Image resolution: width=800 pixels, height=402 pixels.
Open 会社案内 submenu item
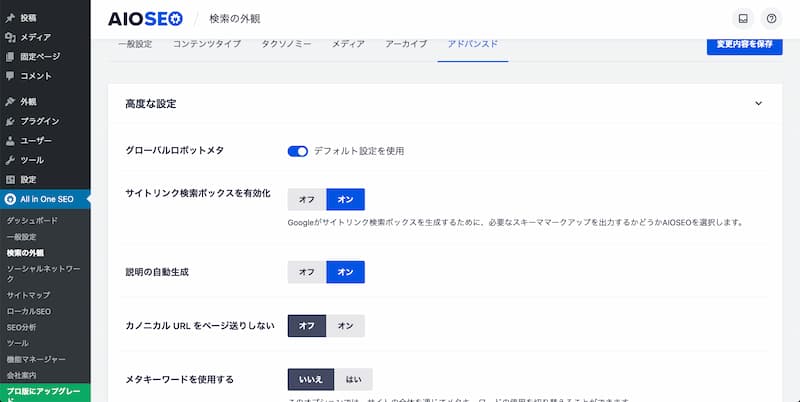pos(21,375)
